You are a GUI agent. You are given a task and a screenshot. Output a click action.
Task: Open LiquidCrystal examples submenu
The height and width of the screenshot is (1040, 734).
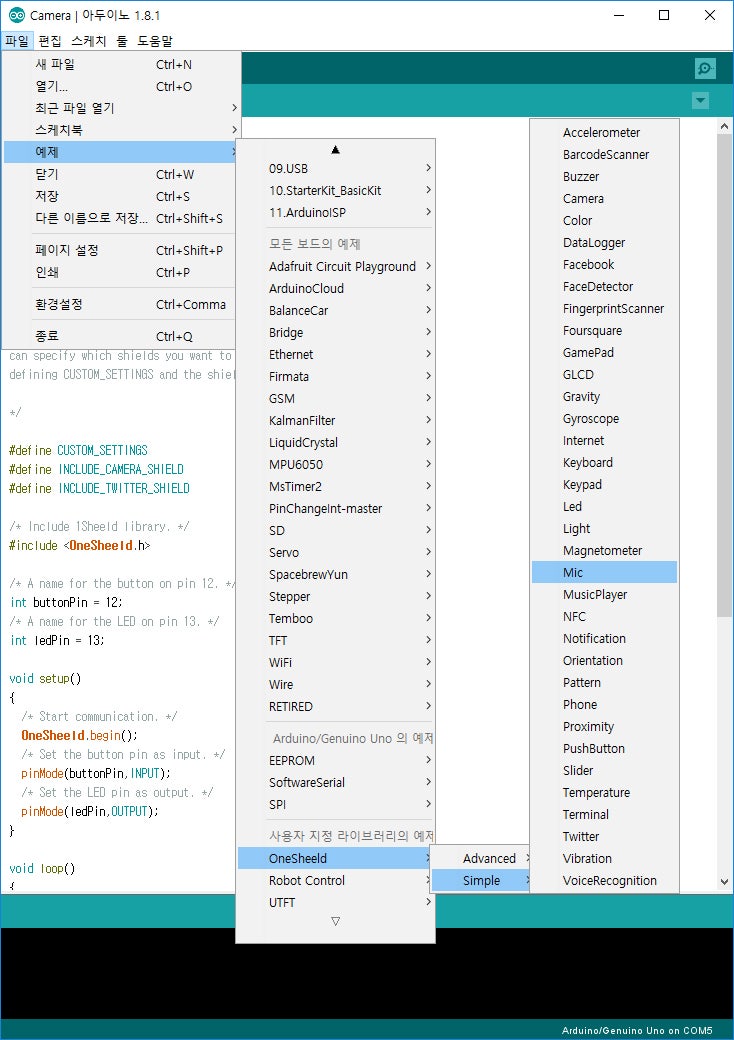(336, 442)
